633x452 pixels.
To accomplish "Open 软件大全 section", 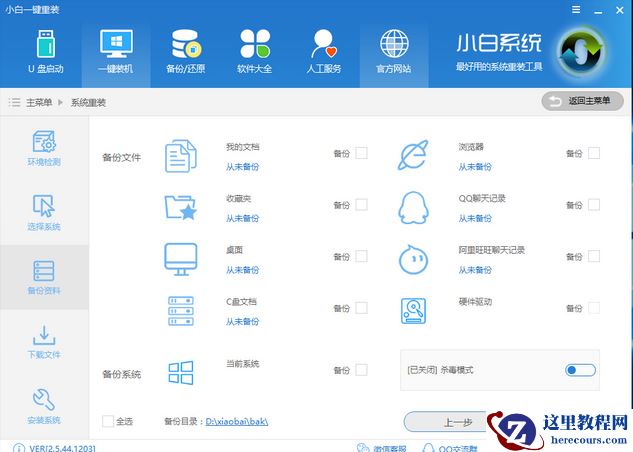I will (x=255, y=51).
